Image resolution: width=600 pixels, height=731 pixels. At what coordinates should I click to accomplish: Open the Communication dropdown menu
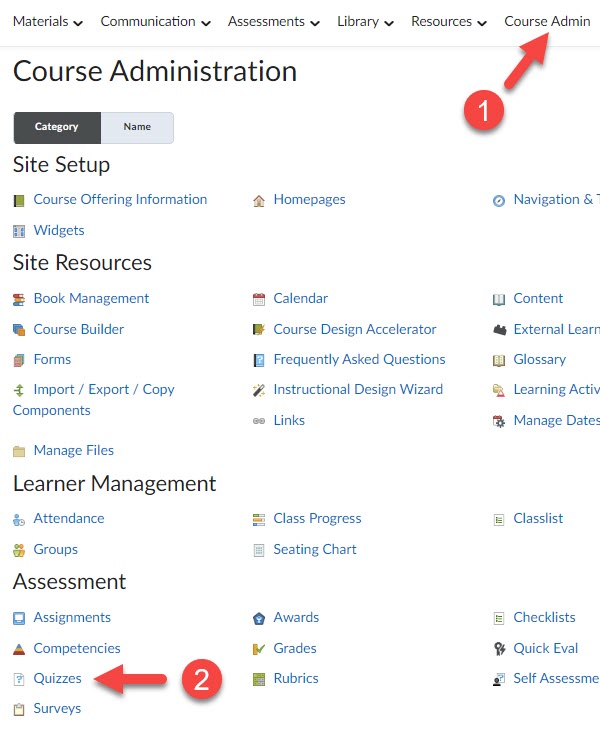click(x=155, y=21)
